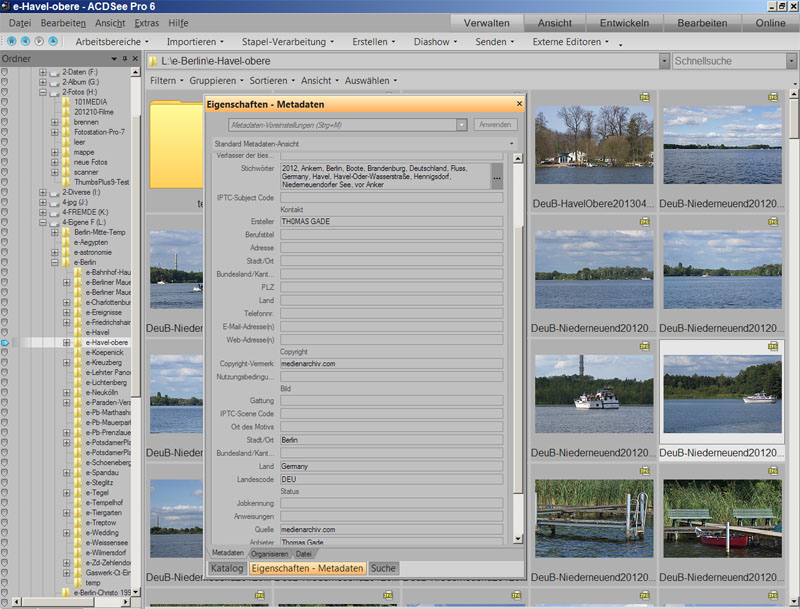Image resolution: width=800 pixels, height=609 pixels.
Task: Click the Anwenden button
Action: point(496,125)
